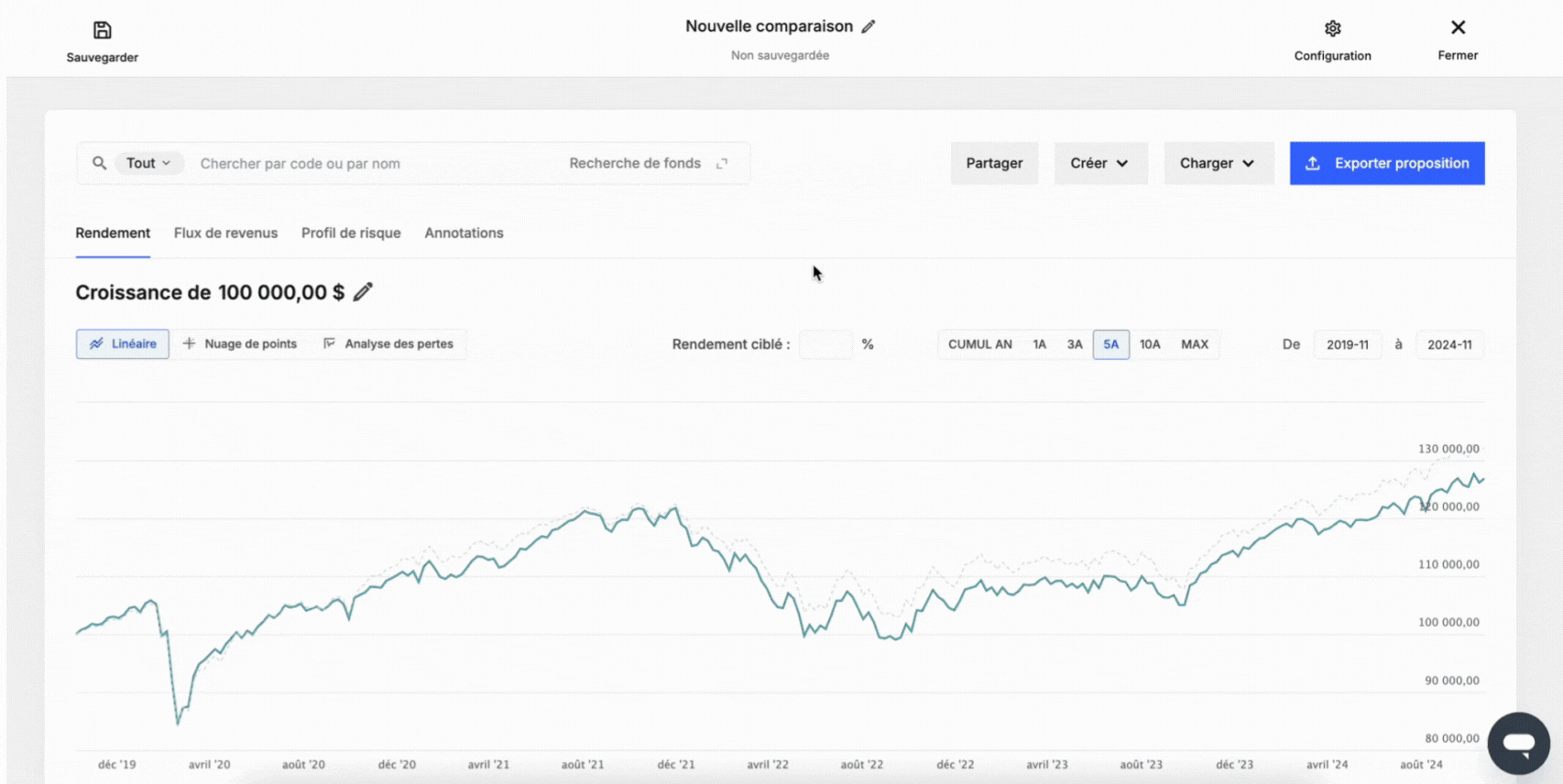Image resolution: width=1563 pixels, height=784 pixels.
Task: Select the CUMUL AN period
Action: (x=979, y=344)
